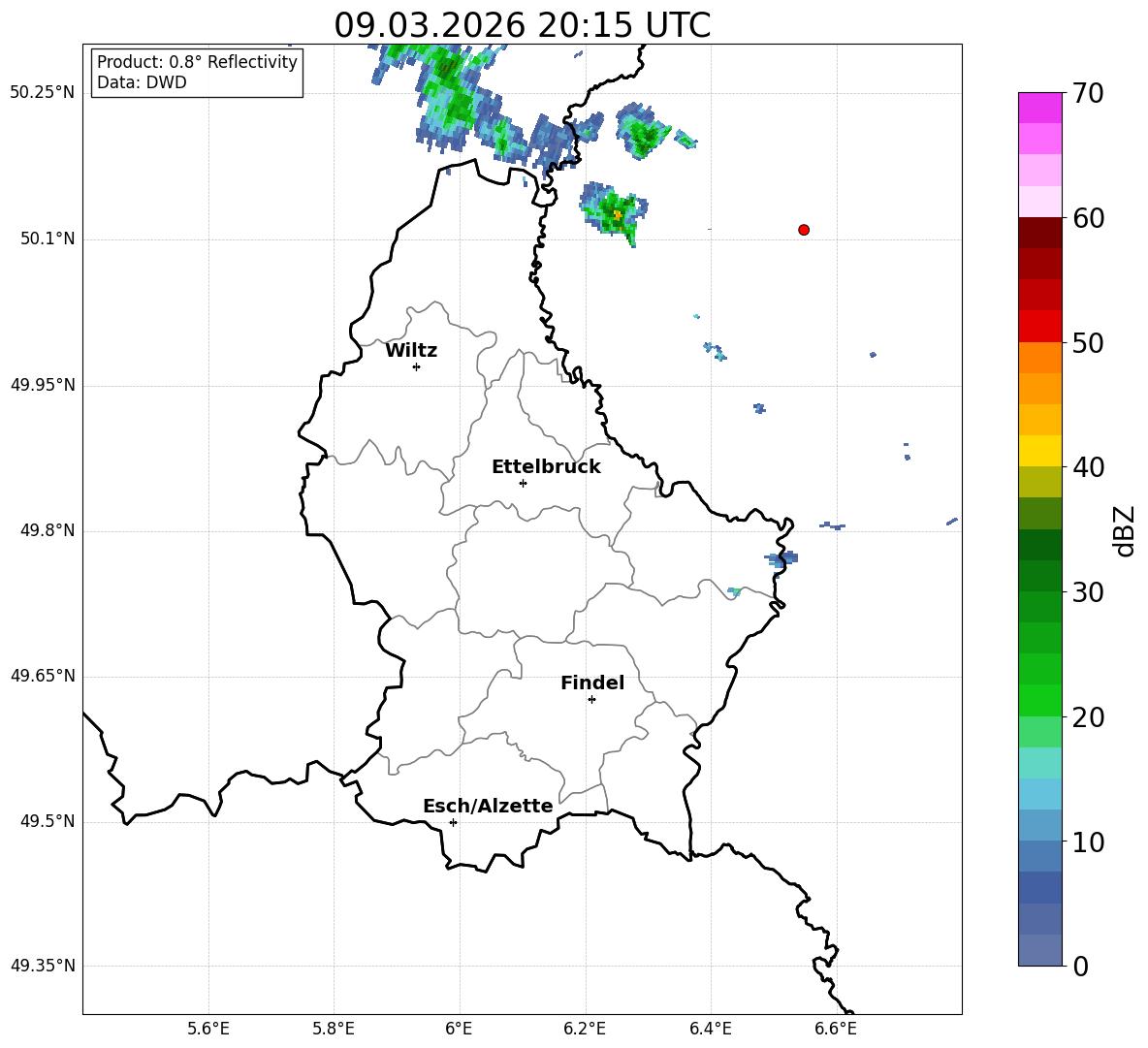The height and width of the screenshot is (1048, 1148).
Task: Click the 49.35°N latitude label
Action: click(x=43, y=966)
